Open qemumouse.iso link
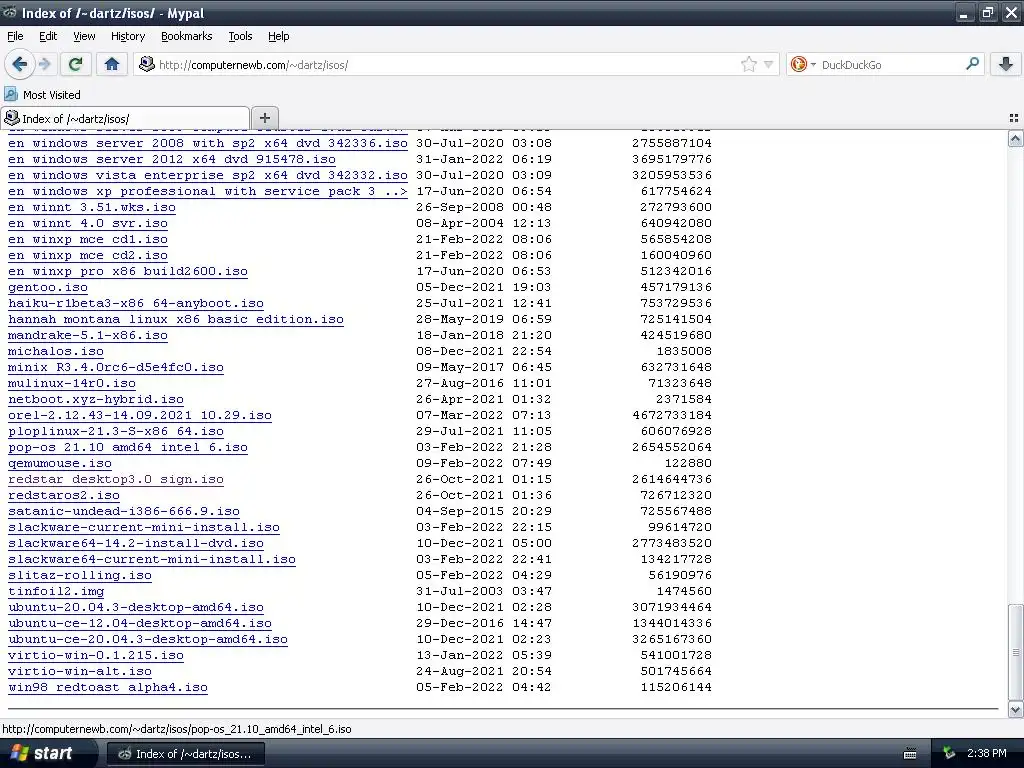This screenshot has width=1024, height=768. pos(60,463)
